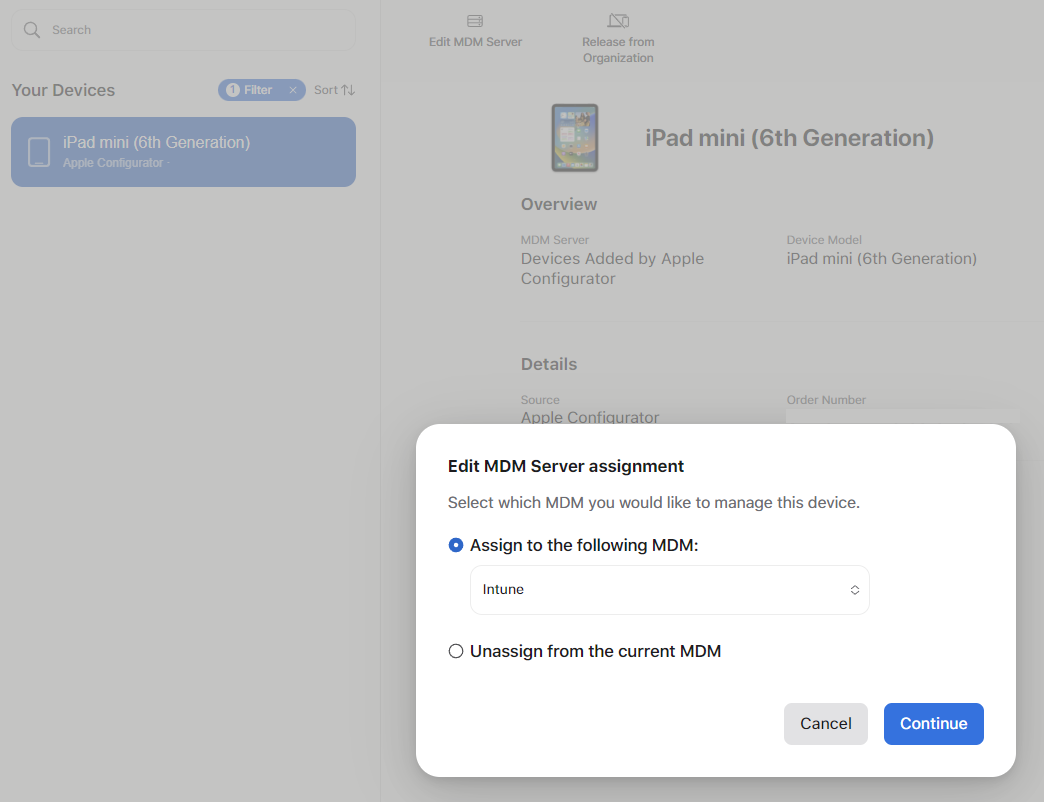
Task: Click the search magnifier icon
Action: 32,30
